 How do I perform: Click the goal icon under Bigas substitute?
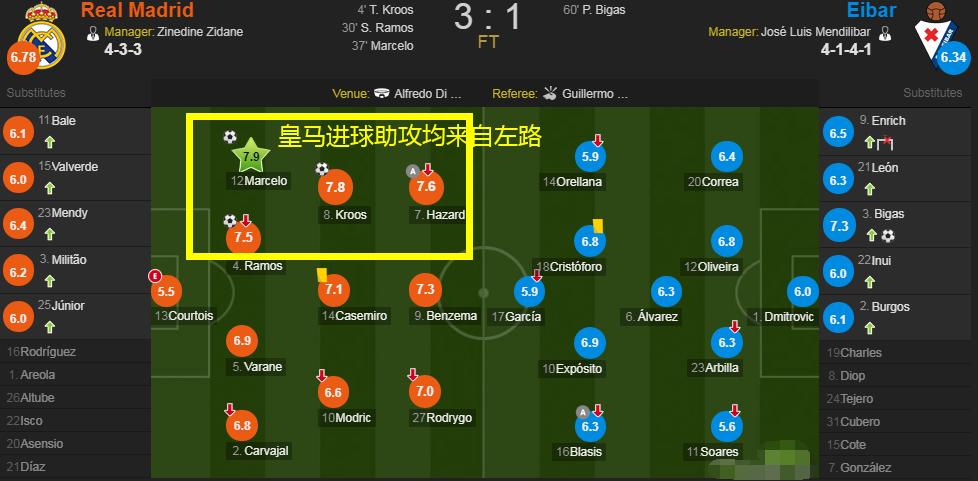click(x=887, y=236)
